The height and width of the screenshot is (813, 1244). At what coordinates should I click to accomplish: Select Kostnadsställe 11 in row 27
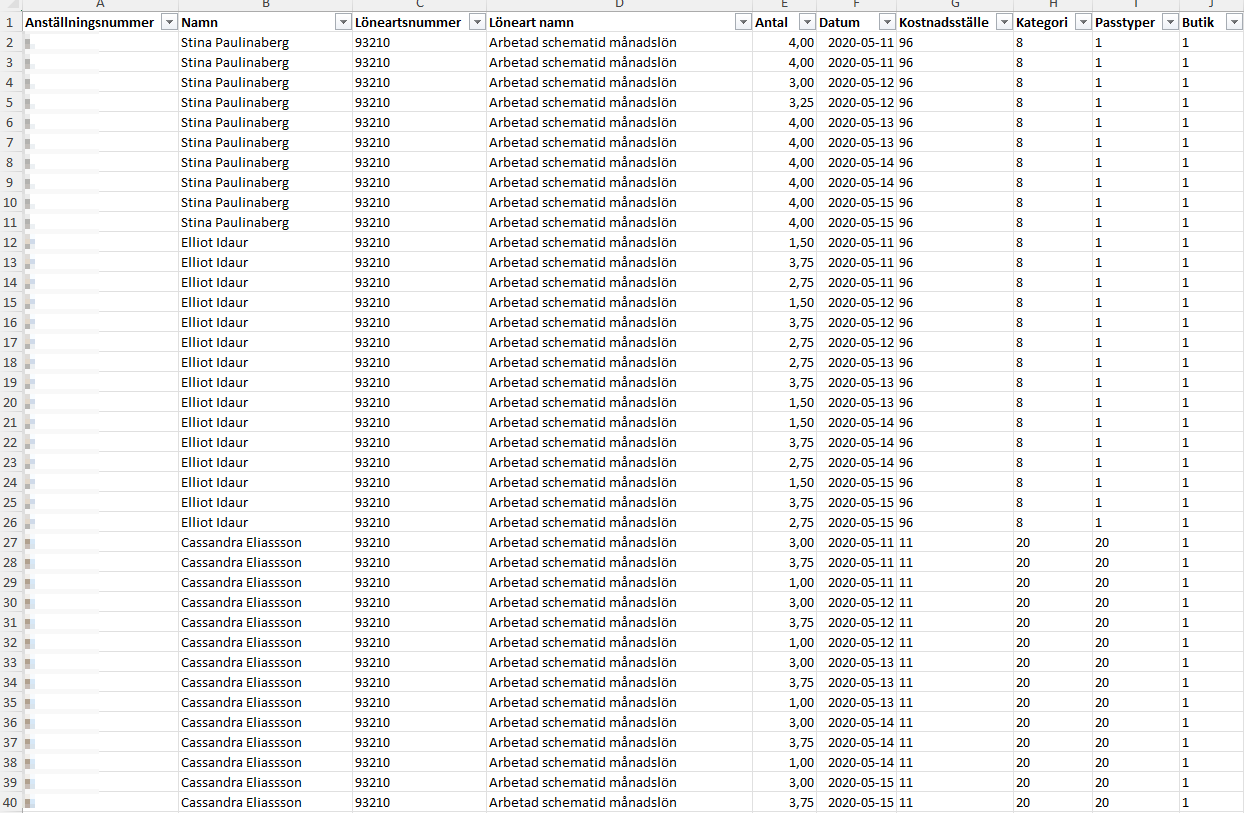955,542
